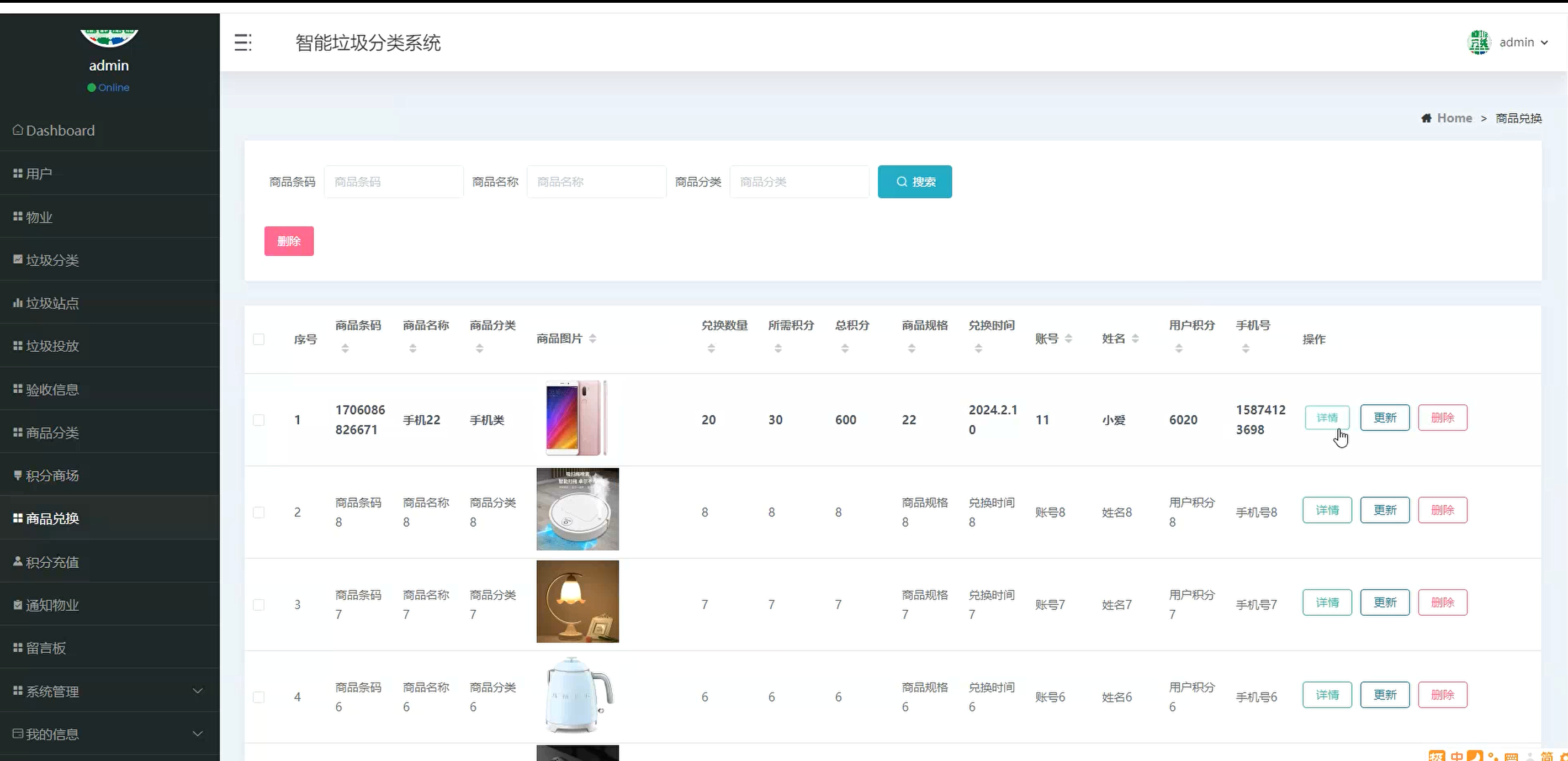Open 通知物业 in the sidebar

coord(109,605)
